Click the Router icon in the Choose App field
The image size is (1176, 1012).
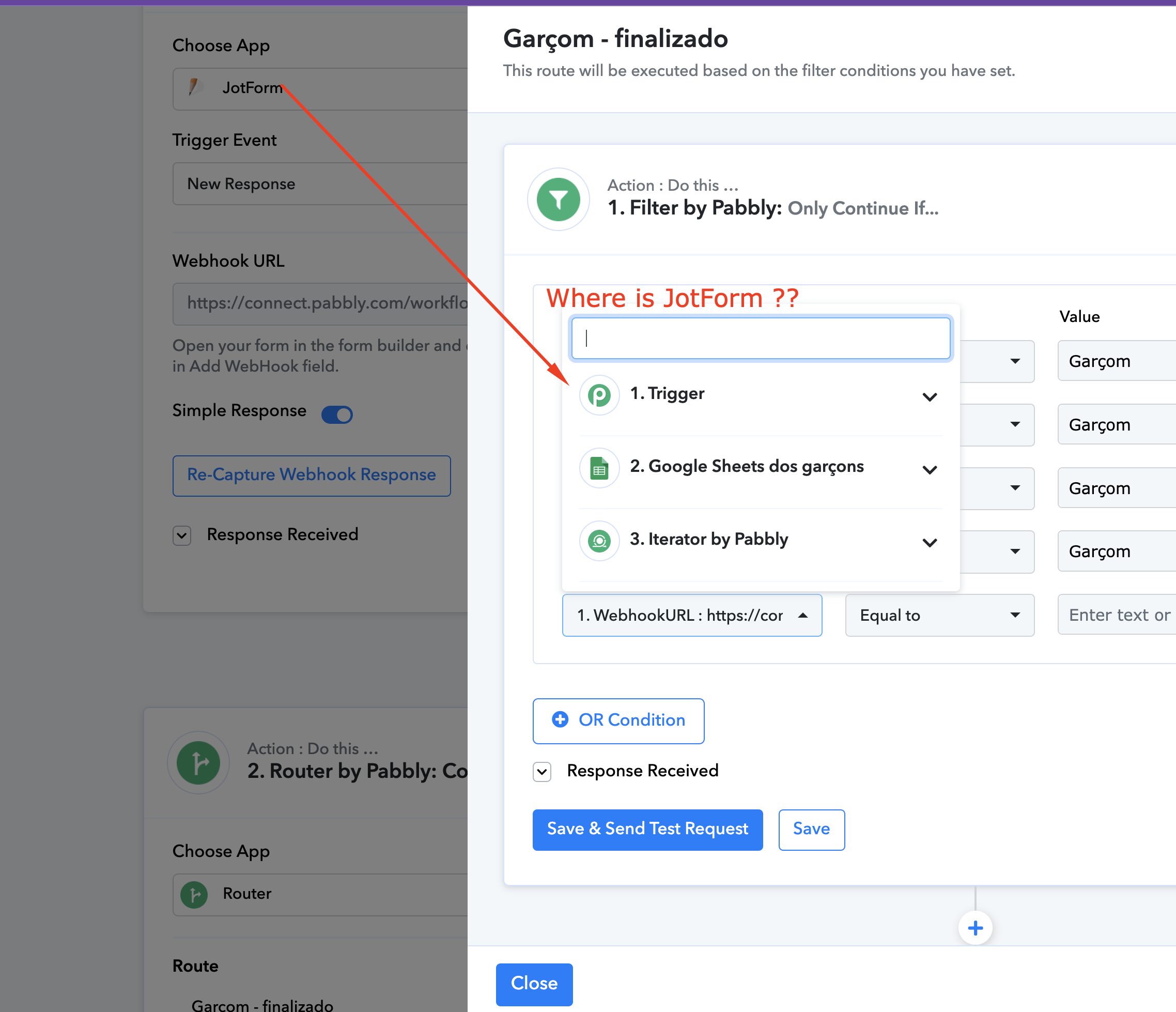pos(194,894)
